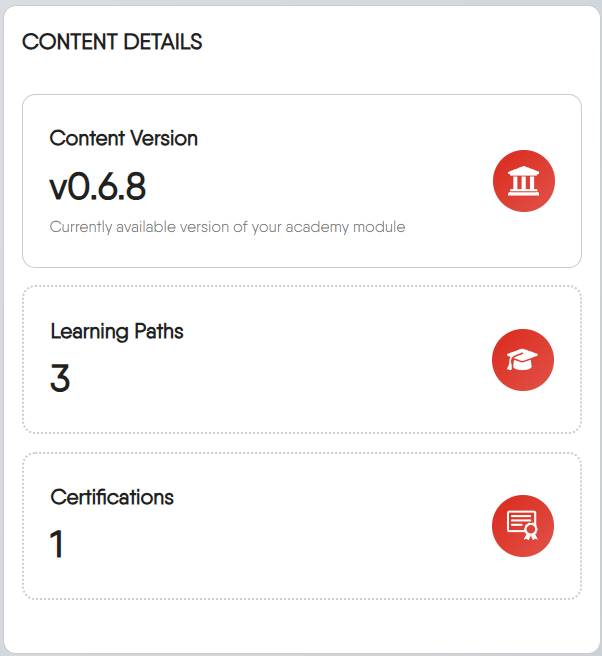Image resolution: width=602 pixels, height=656 pixels.
Task: Click the Certifications count 1
Action: (x=57, y=545)
